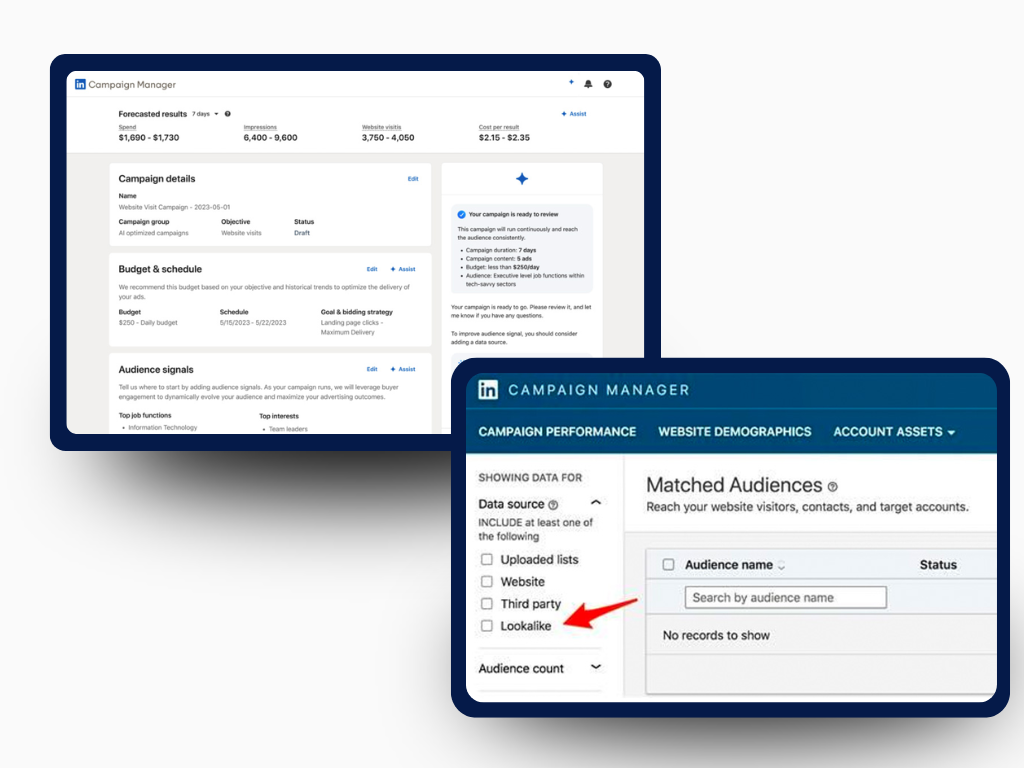
Task: Click the Search by audience name field
Action: click(x=786, y=598)
